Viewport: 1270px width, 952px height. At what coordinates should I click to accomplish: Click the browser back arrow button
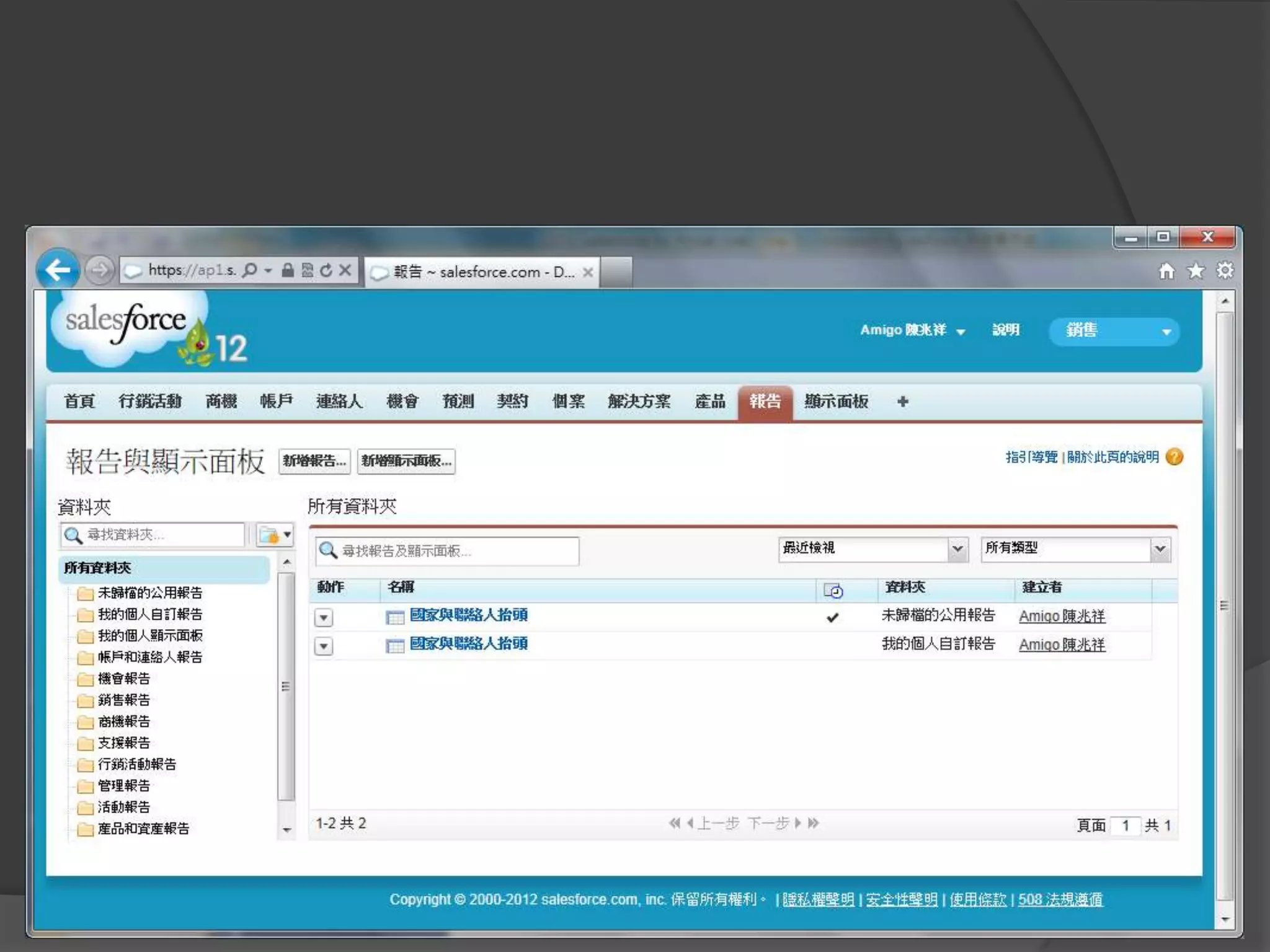point(58,270)
